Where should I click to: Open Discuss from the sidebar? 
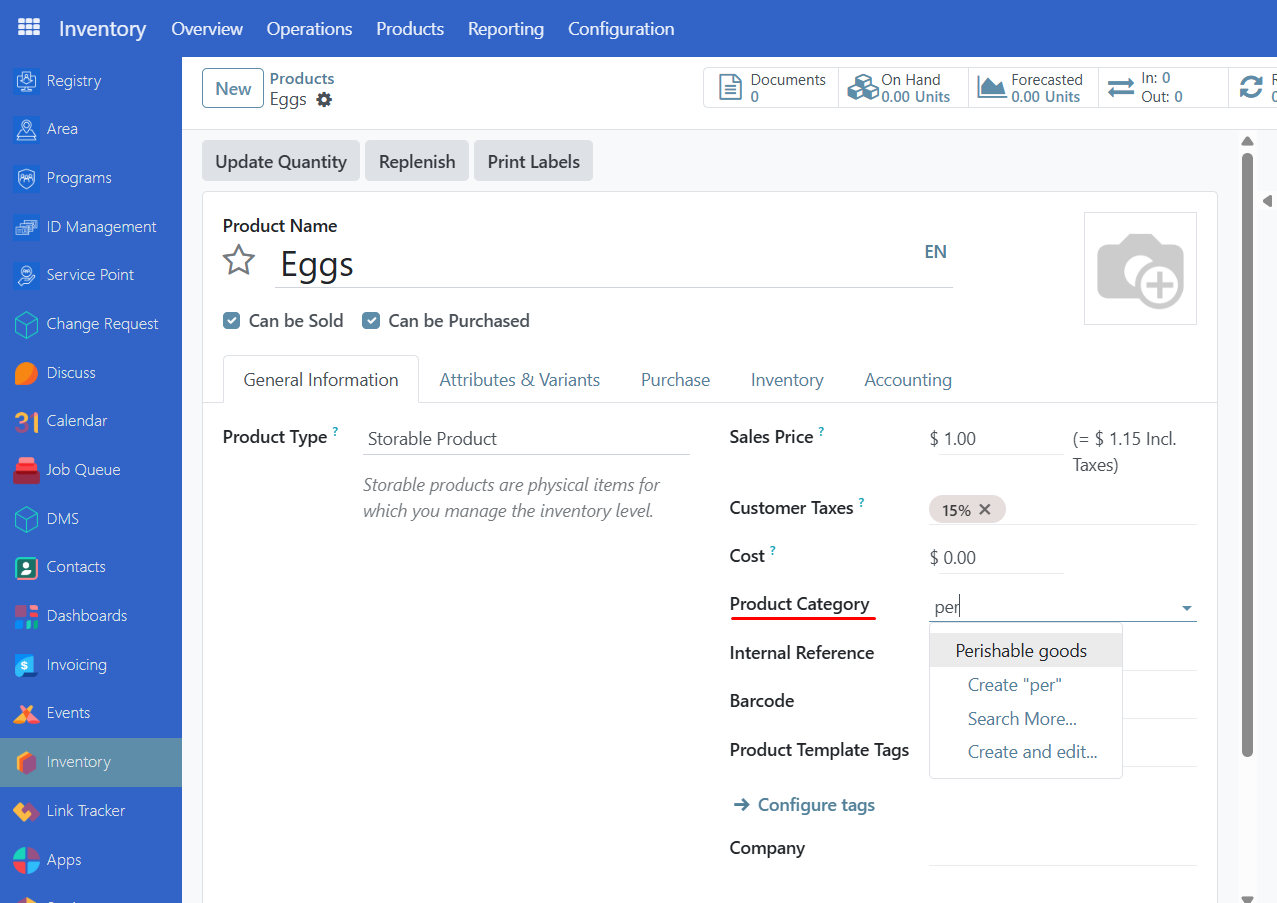tap(70, 373)
